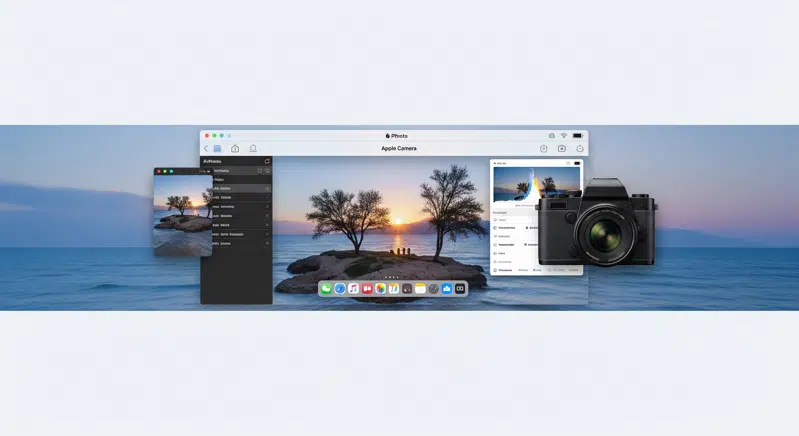Open Messages from the dock
Viewport: 799px width, 436px height.
tap(326, 289)
